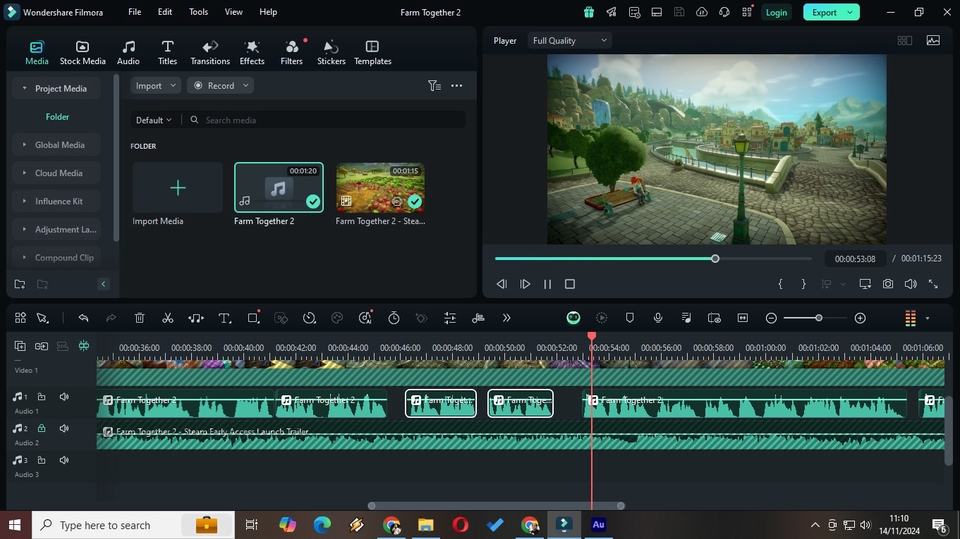The width and height of the screenshot is (960, 539).
Task: Select the Farm Together 2 audio thumbnail
Action: (278, 188)
